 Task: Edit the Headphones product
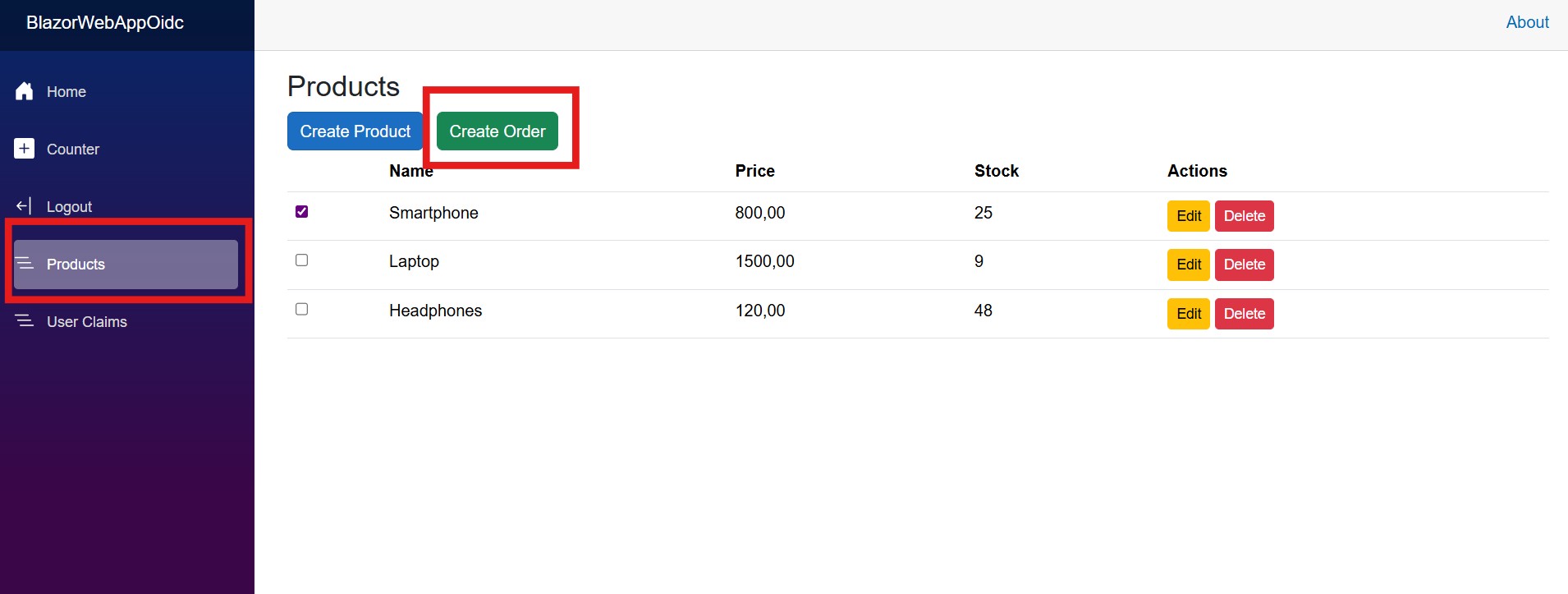[x=1188, y=314]
